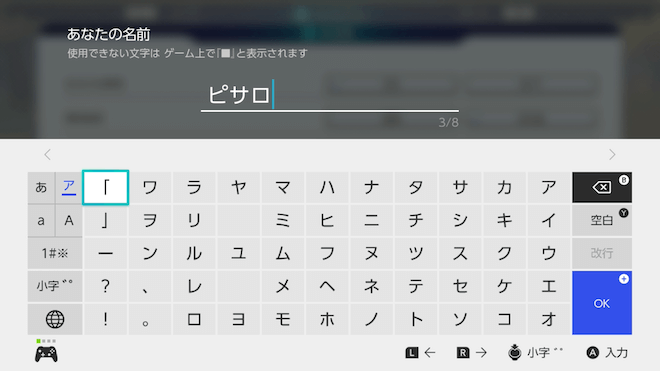Tap the 。 period key
Image resolution: width=660 pixels, height=371 pixels.
[x=150, y=320]
